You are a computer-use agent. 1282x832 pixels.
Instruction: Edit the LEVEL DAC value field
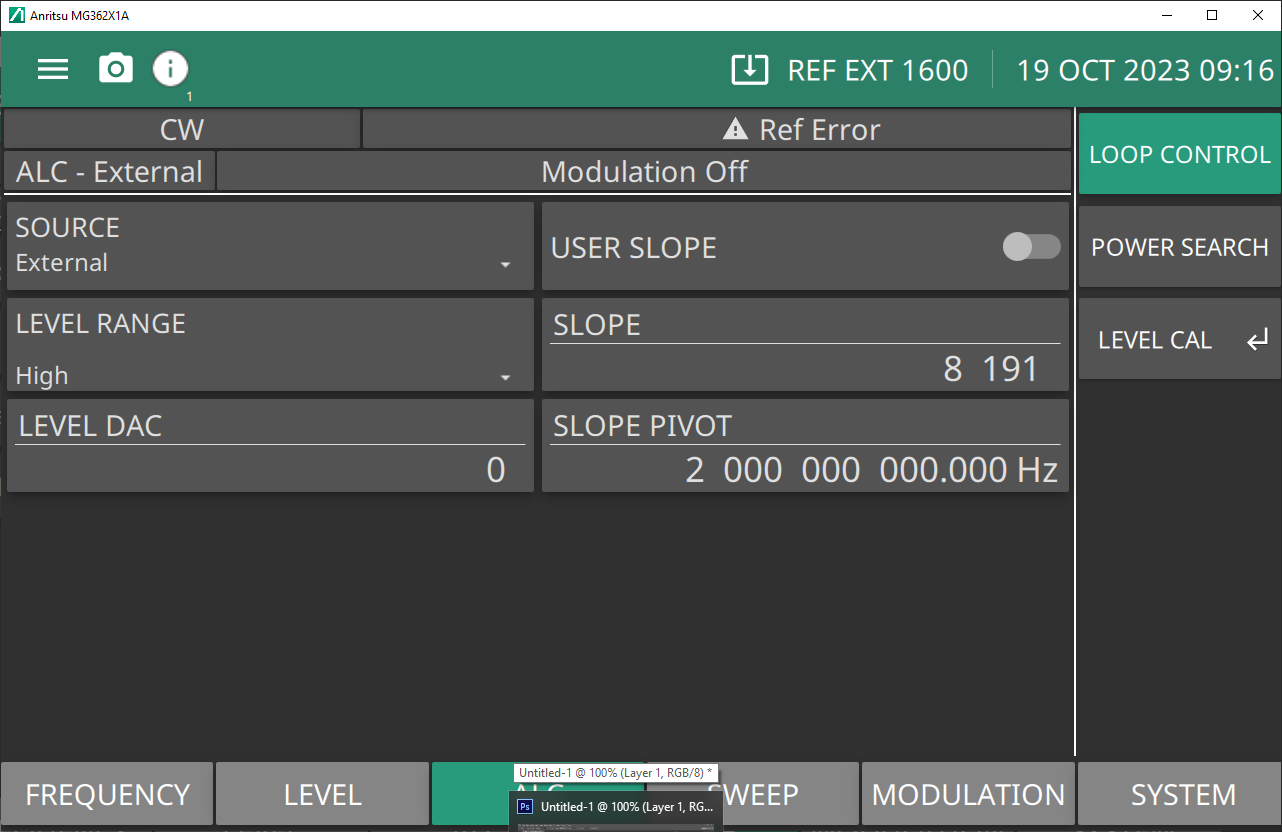pyautogui.click(x=270, y=469)
